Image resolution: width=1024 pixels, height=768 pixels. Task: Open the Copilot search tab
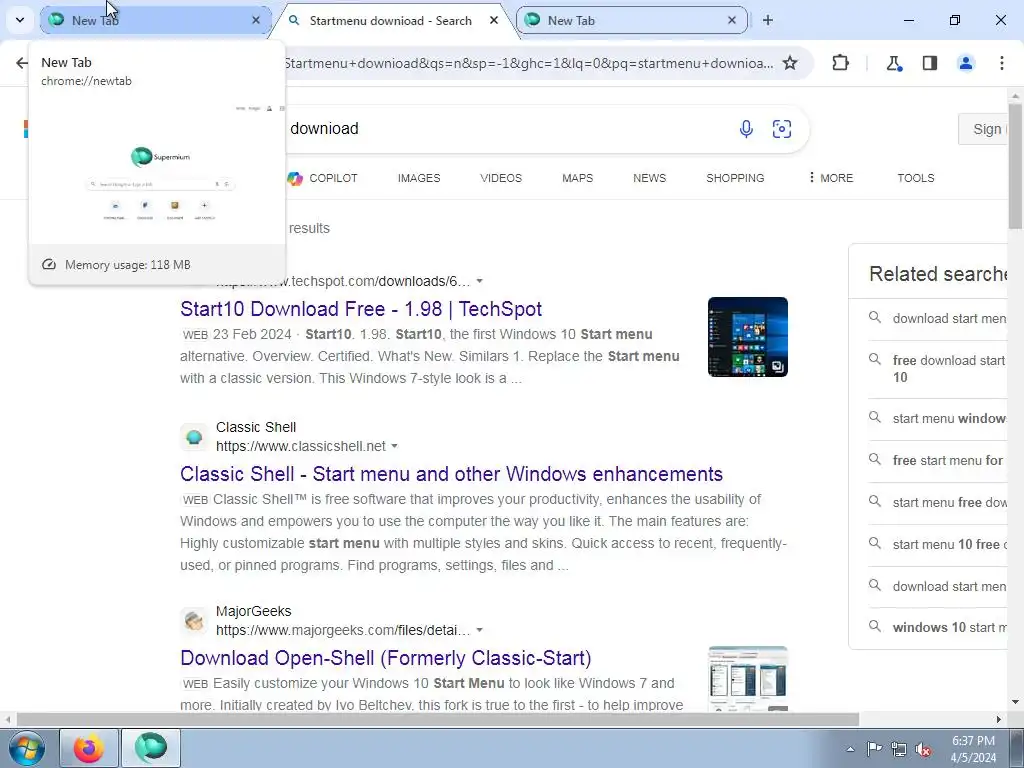(x=323, y=178)
